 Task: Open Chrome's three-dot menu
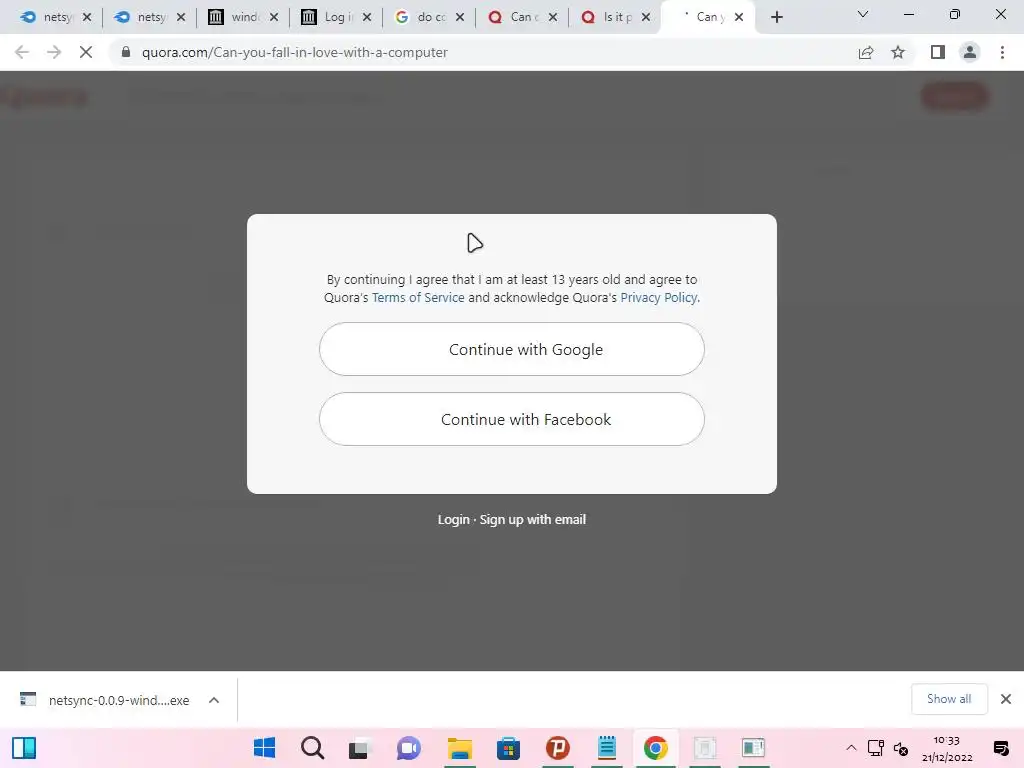pyautogui.click(x=1002, y=52)
